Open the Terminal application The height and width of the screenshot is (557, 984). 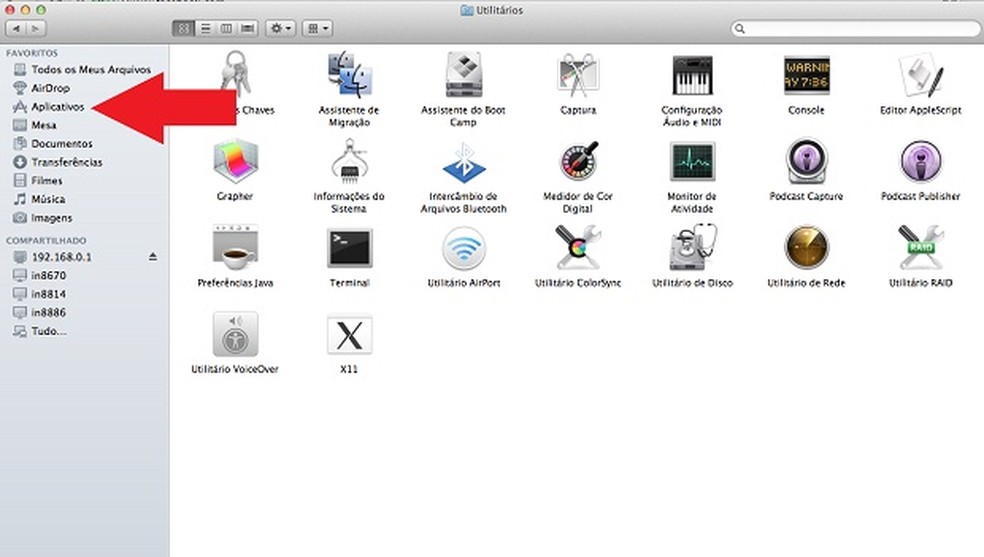(x=349, y=249)
